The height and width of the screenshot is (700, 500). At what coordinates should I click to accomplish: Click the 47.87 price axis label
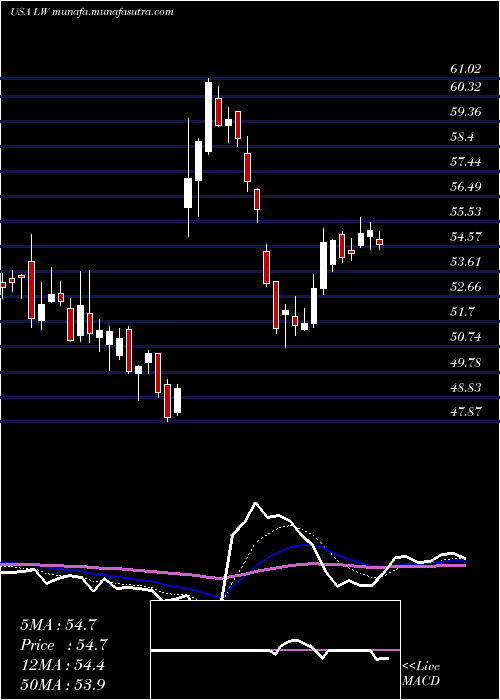[x=466, y=412]
